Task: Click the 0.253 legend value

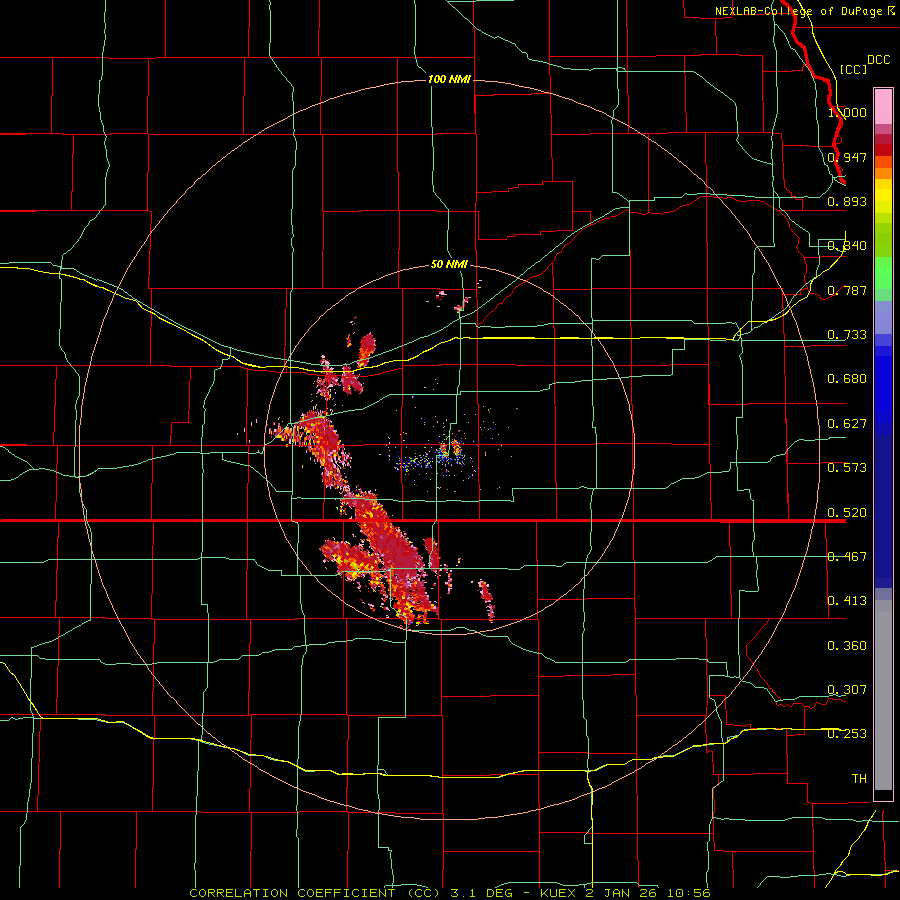Action: click(847, 734)
